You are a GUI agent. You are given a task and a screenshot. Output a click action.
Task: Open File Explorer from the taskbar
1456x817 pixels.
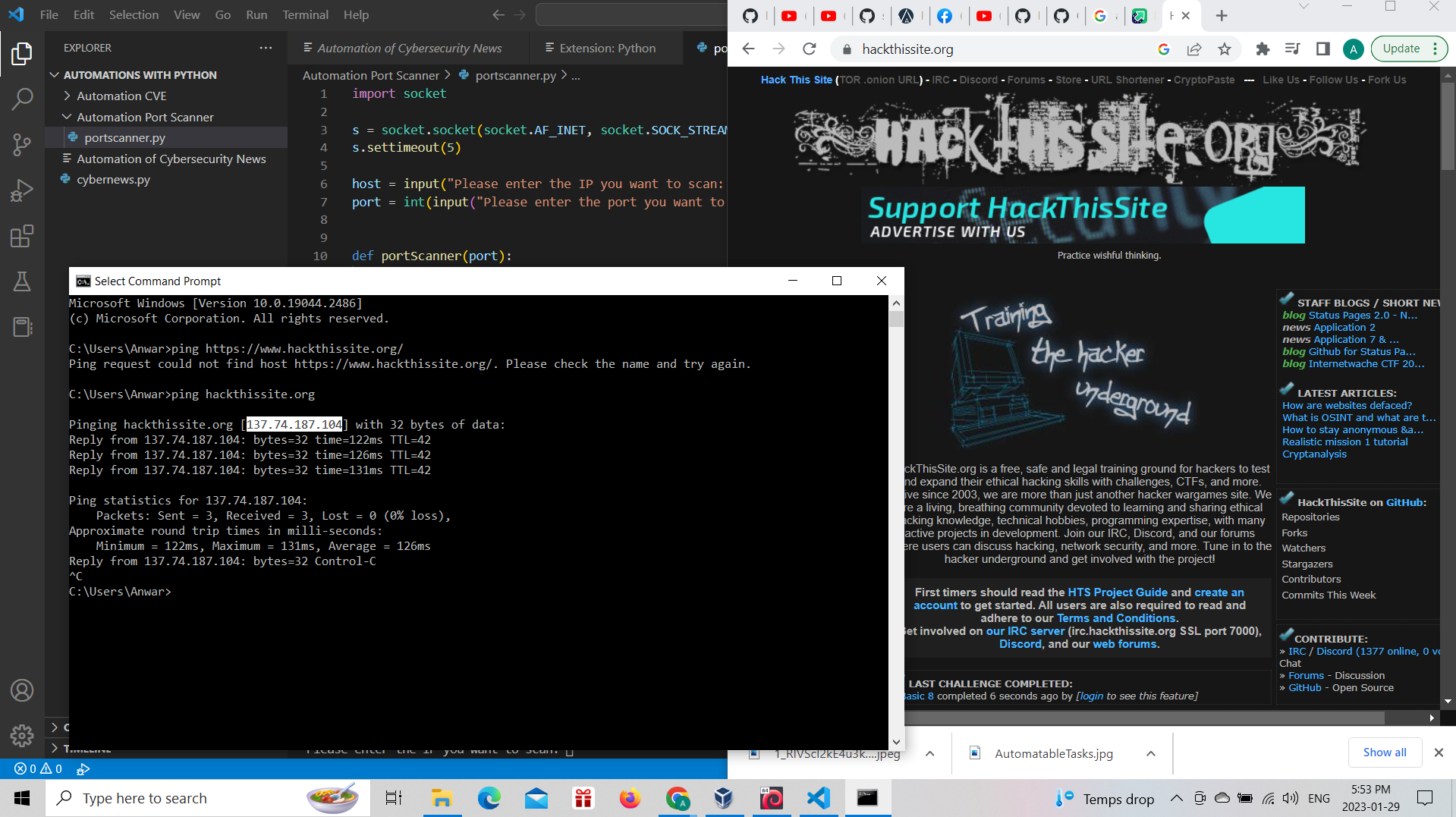442,798
